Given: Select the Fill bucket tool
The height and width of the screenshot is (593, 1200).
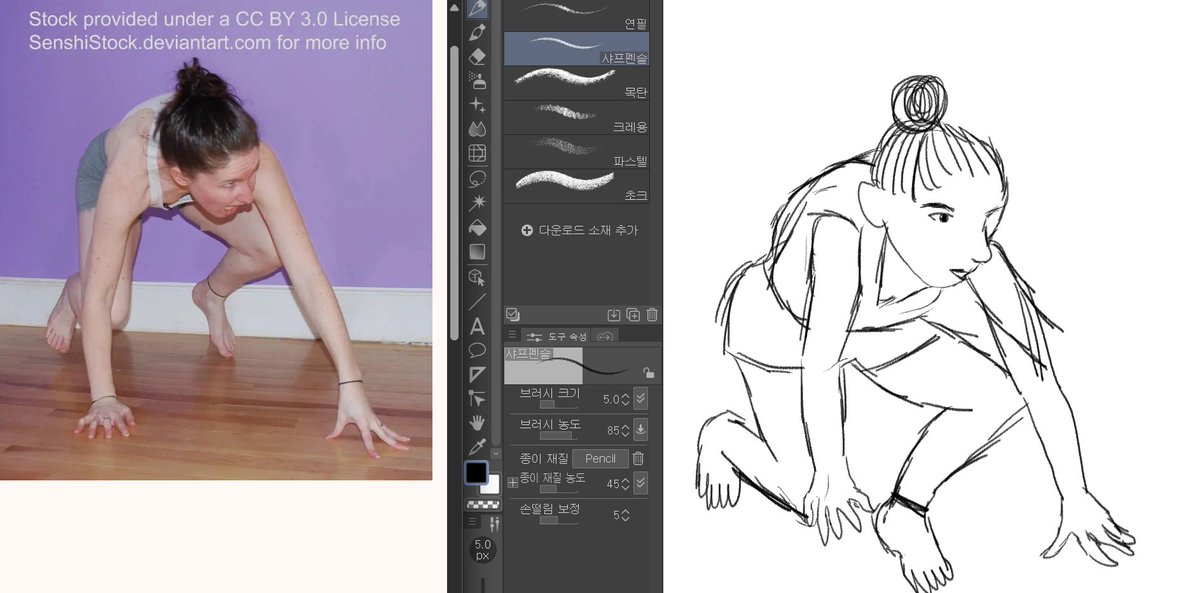Looking at the screenshot, I should [477, 227].
